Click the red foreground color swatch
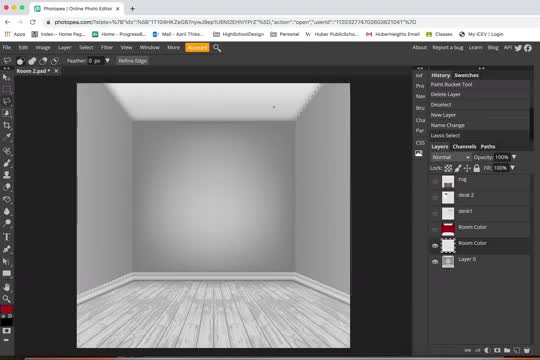540x360 pixels. 6,309
